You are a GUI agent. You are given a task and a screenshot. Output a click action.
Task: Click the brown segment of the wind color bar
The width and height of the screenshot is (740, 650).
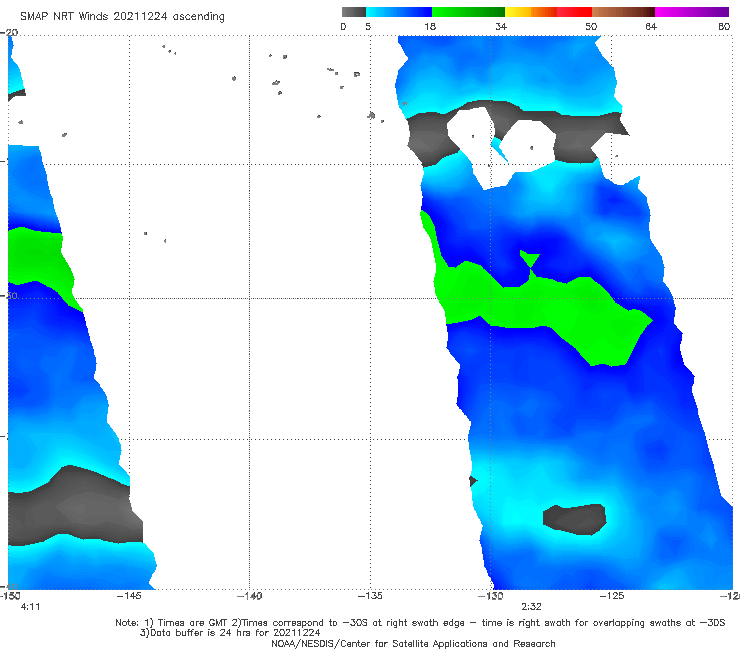623,12
